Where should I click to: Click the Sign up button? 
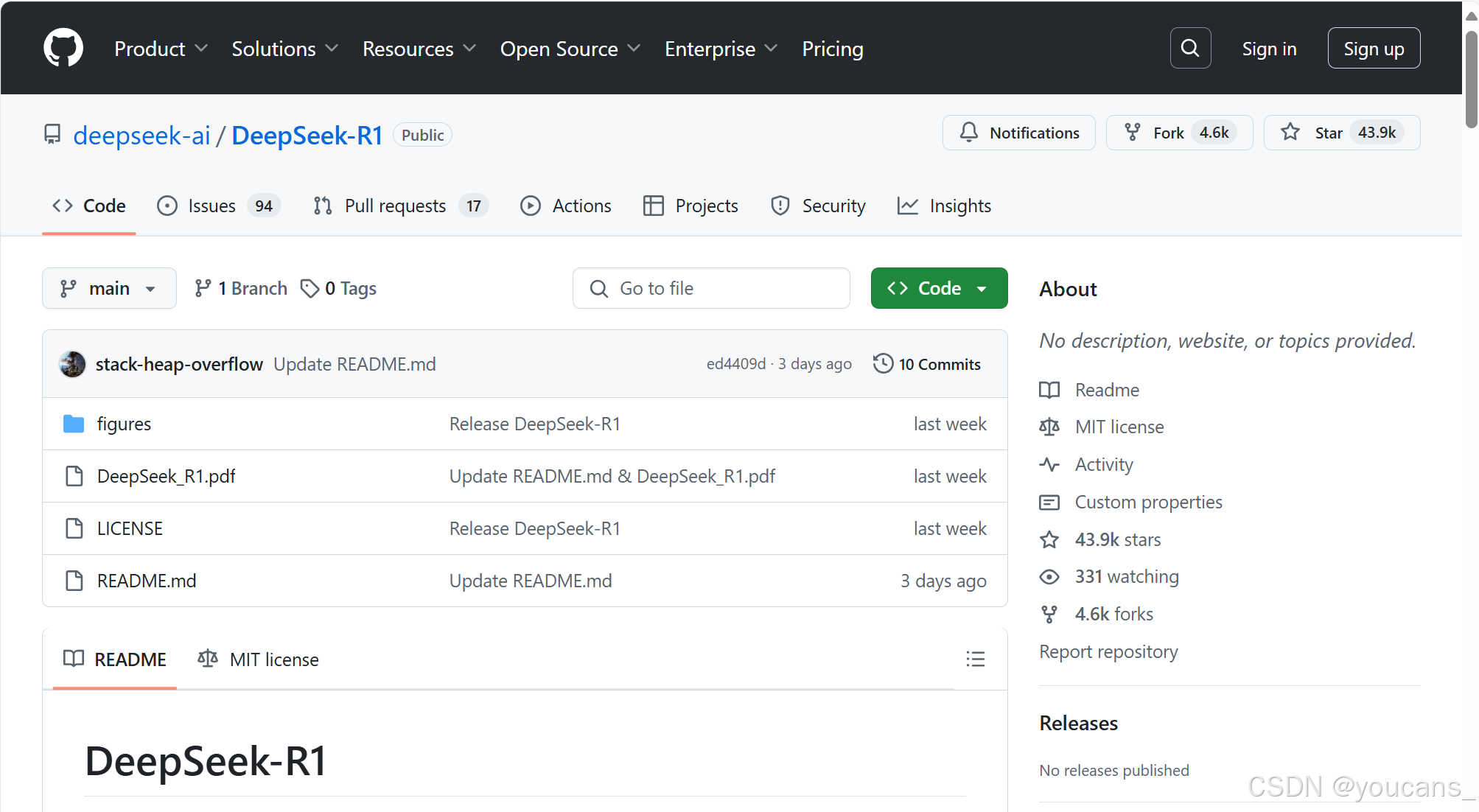1374,48
